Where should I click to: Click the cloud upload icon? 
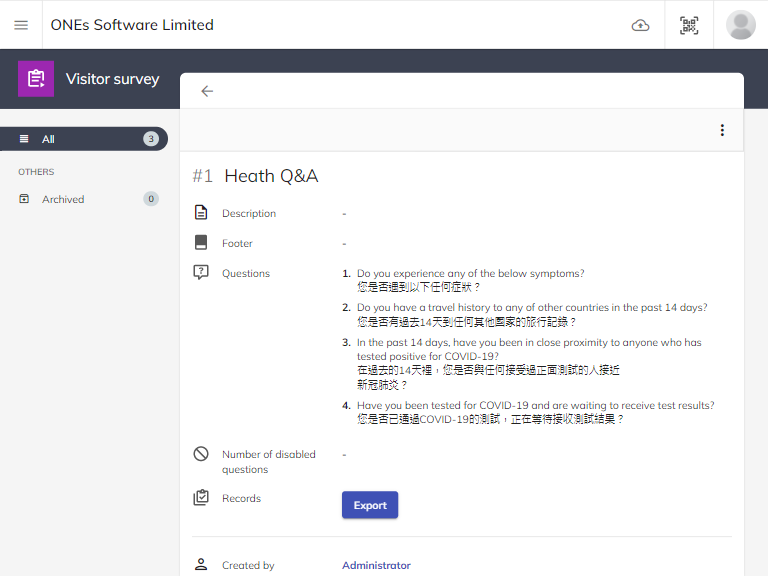tap(640, 25)
